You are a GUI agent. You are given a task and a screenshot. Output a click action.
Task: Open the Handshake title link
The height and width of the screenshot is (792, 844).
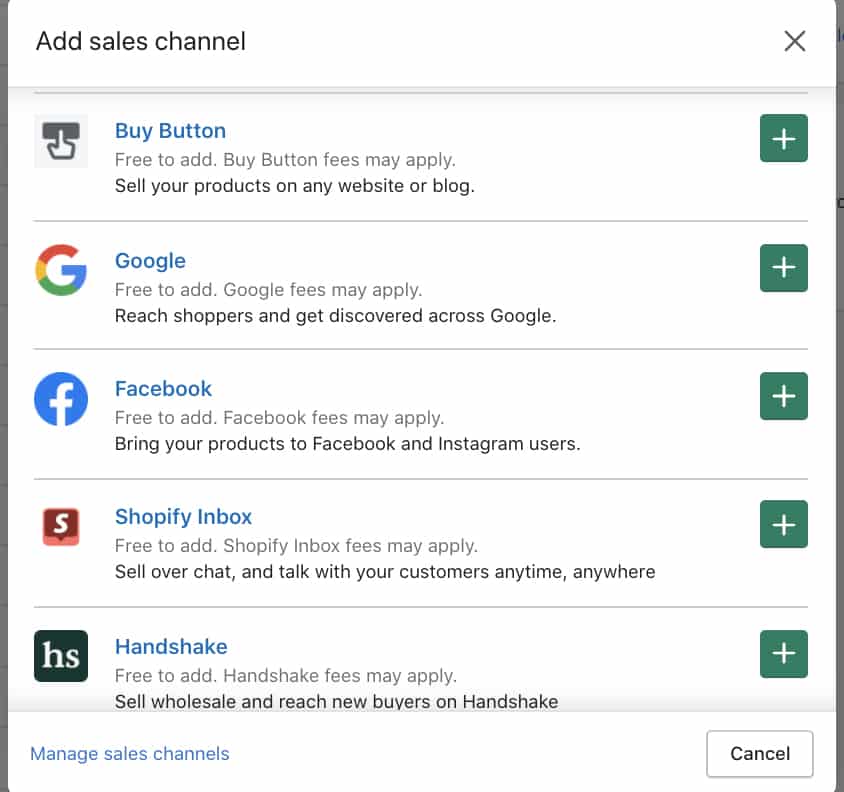coord(171,647)
